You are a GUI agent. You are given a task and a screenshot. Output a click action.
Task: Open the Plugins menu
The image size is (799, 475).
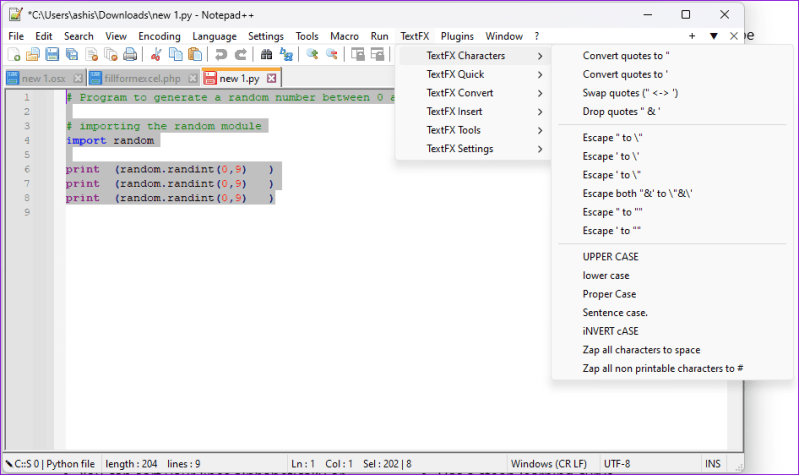coord(457,36)
